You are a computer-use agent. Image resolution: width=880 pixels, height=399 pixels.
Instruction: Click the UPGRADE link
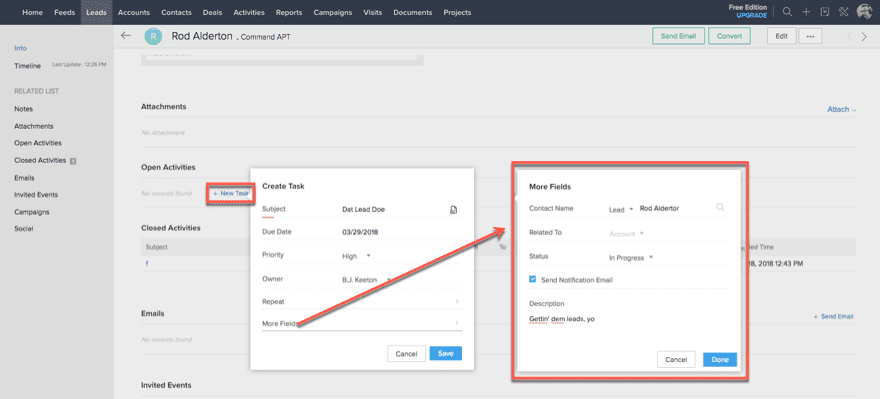(751, 16)
